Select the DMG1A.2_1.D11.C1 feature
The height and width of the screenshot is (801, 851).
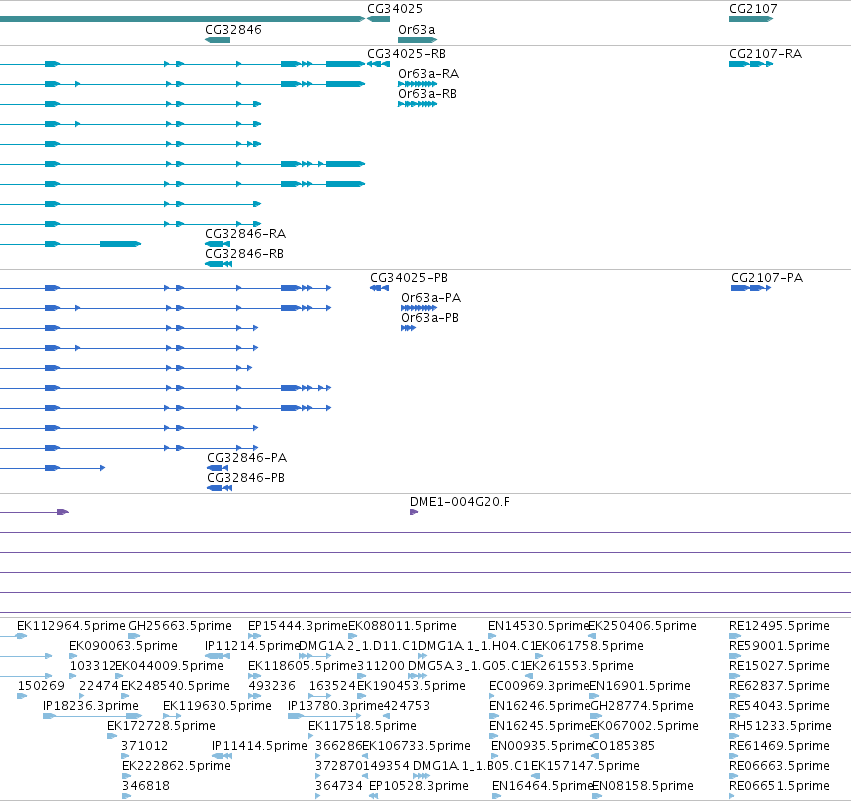click(x=315, y=656)
